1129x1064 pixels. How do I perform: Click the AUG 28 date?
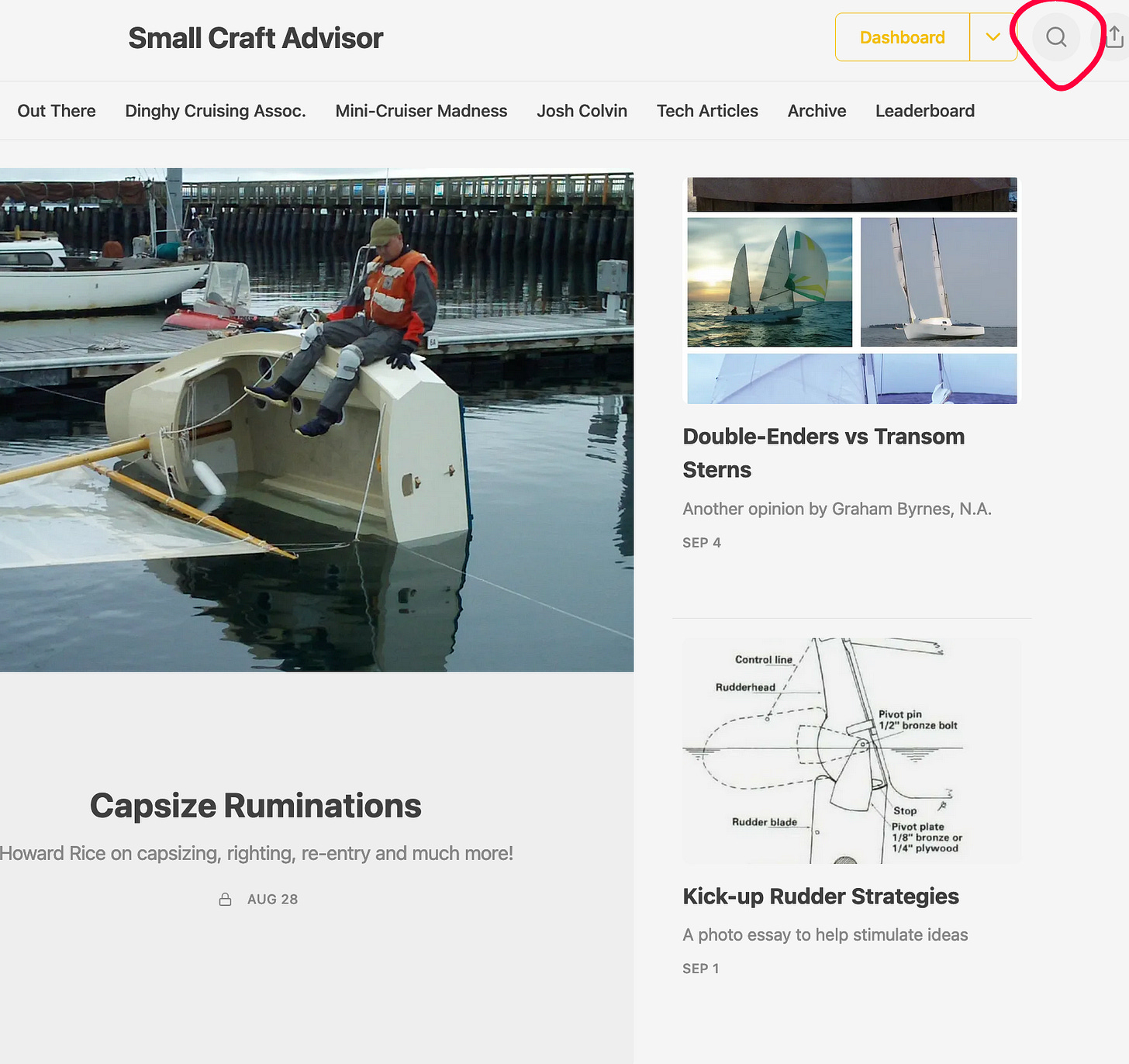[x=272, y=899]
